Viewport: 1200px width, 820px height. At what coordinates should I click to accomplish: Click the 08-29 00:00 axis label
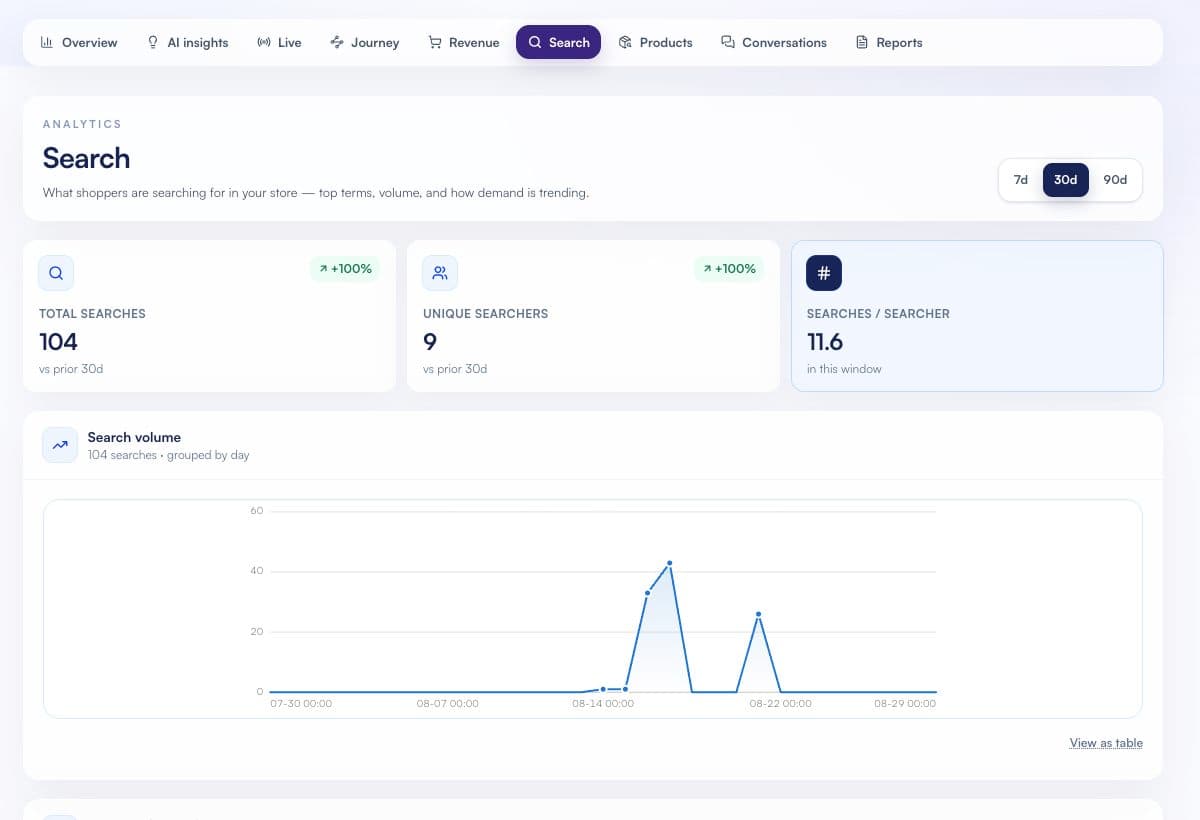pos(905,704)
